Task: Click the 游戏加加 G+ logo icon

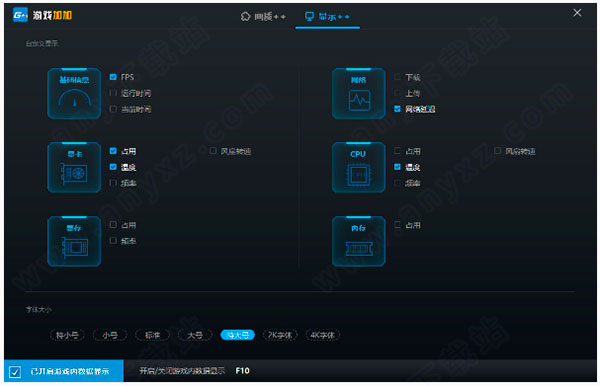Action: click(x=20, y=15)
